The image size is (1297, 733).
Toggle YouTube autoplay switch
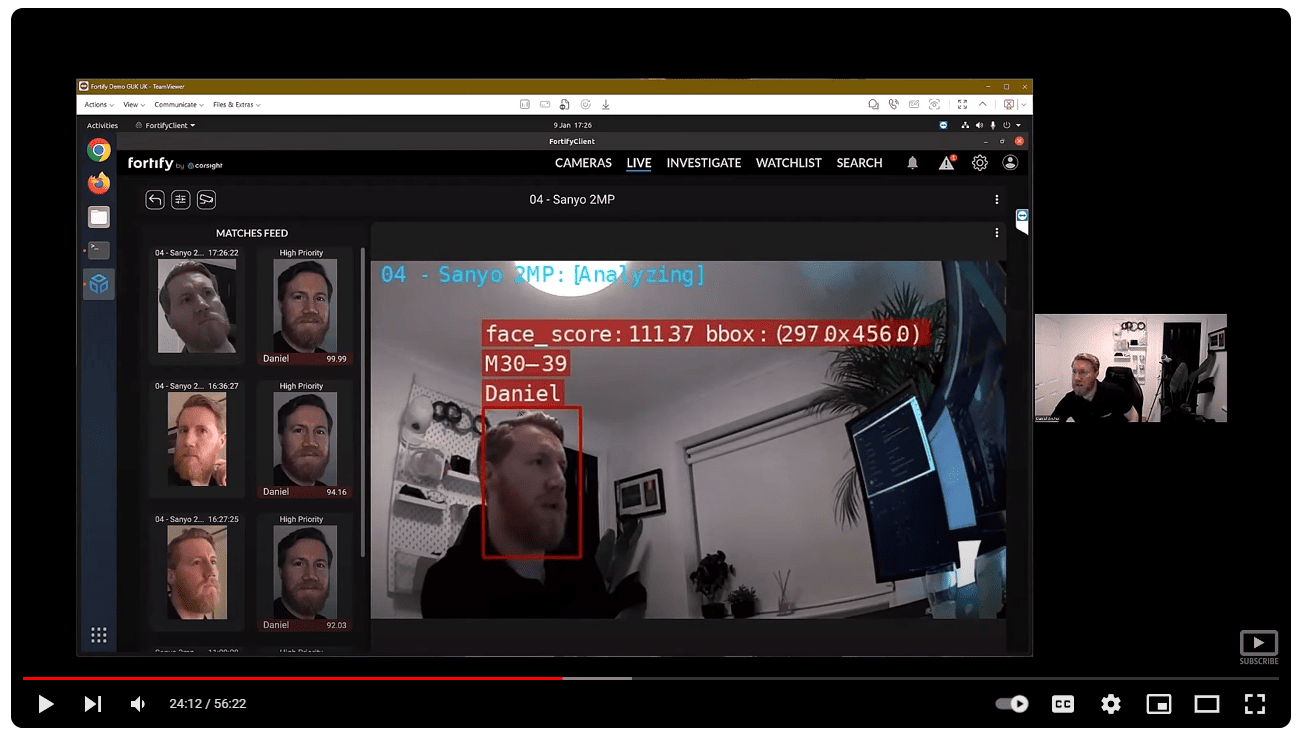pyautogui.click(x=1012, y=704)
